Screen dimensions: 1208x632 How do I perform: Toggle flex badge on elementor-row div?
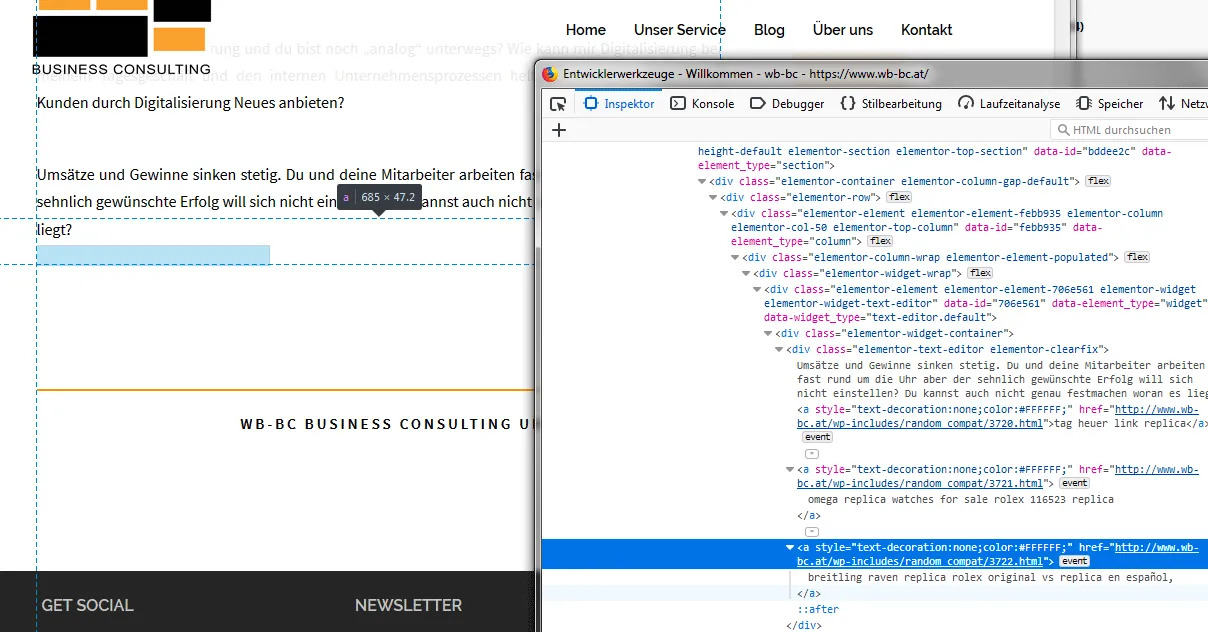click(x=898, y=197)
